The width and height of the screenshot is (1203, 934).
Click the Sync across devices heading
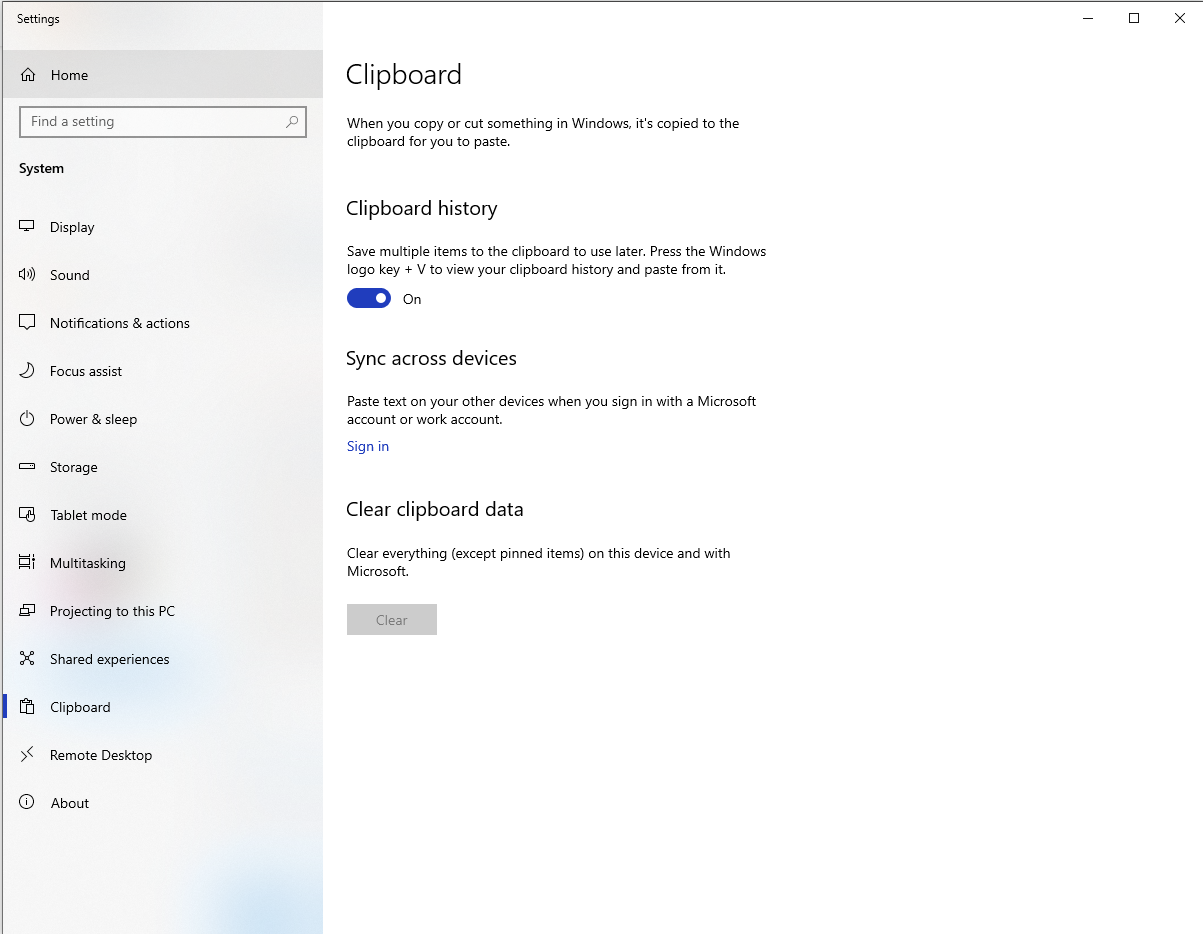pyautogui.click(x=431, y=358)
